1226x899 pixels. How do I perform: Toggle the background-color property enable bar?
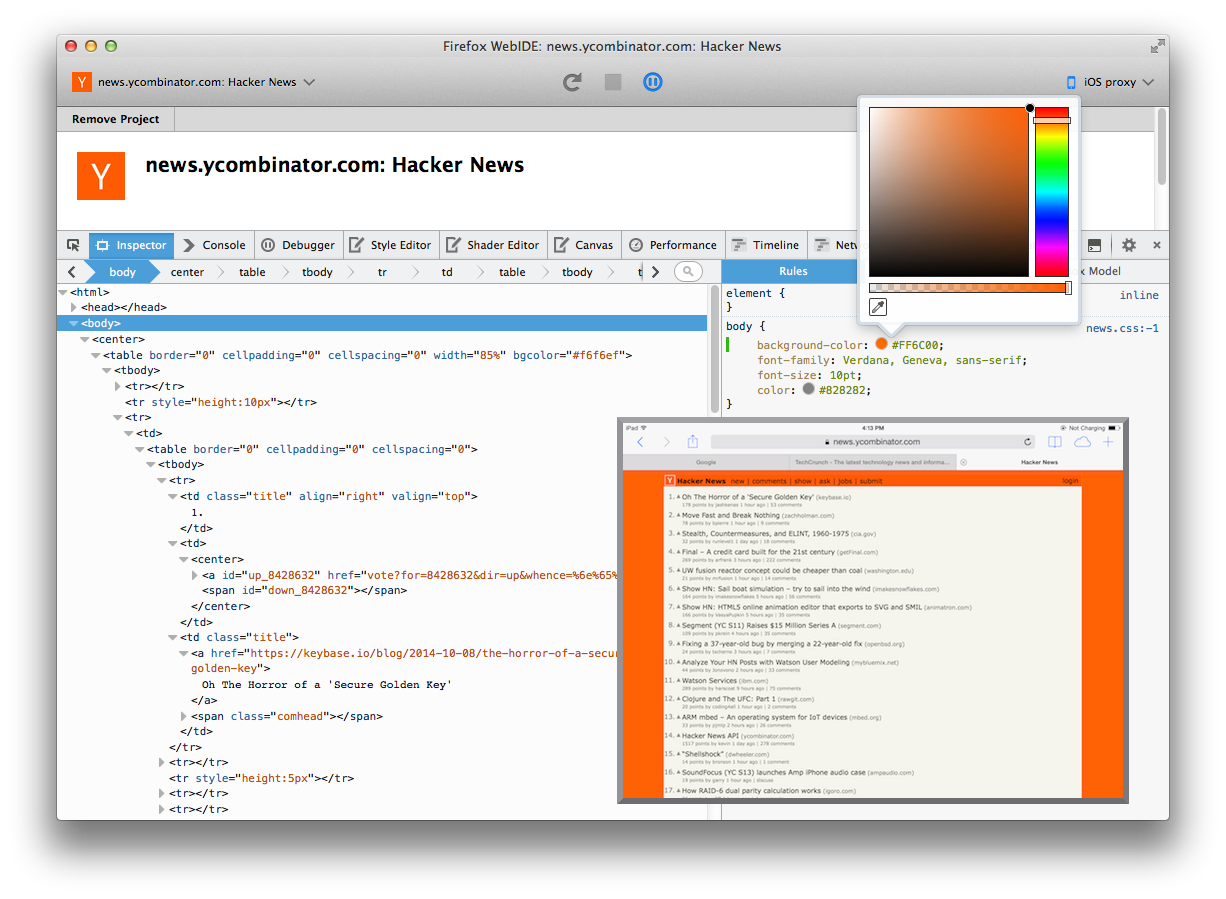[x=728, y=345]
